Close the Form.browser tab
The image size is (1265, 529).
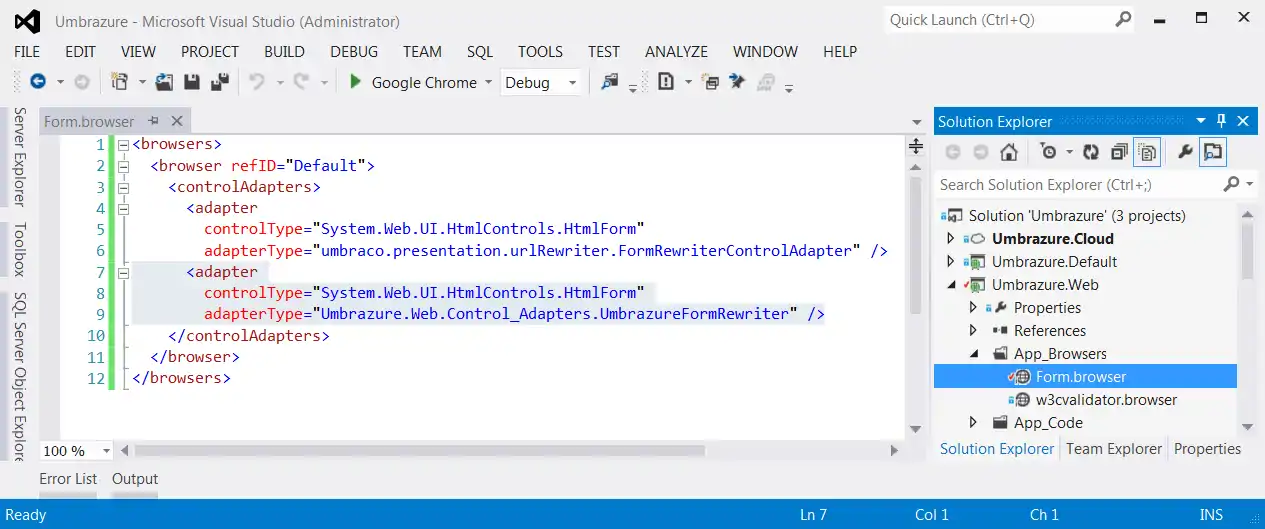coord(176,121)
